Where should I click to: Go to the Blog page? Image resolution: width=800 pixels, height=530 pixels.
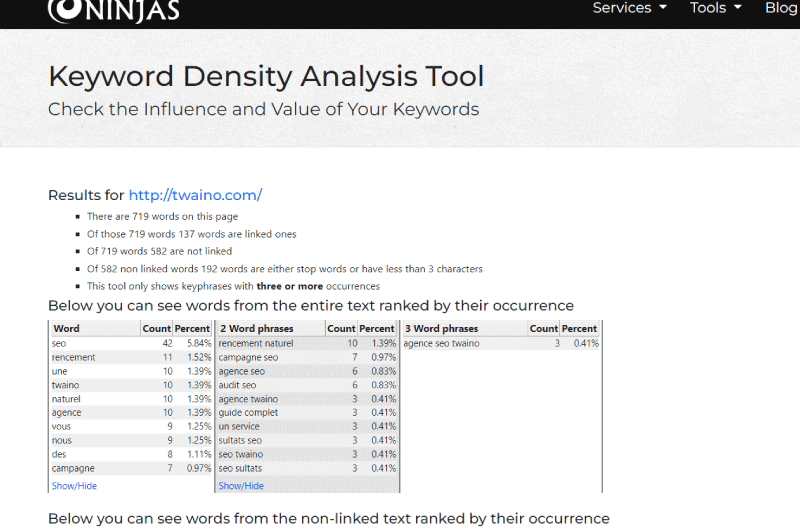[782, 8]
